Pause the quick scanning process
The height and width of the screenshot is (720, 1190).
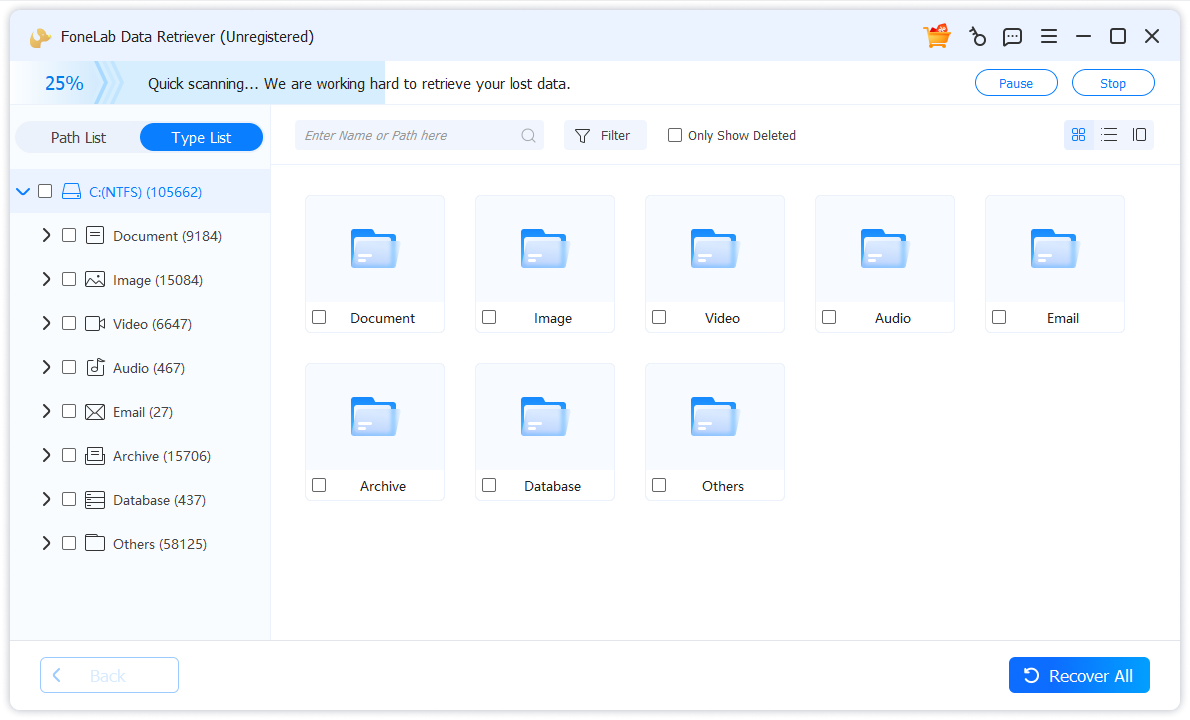click(1016, 83)
